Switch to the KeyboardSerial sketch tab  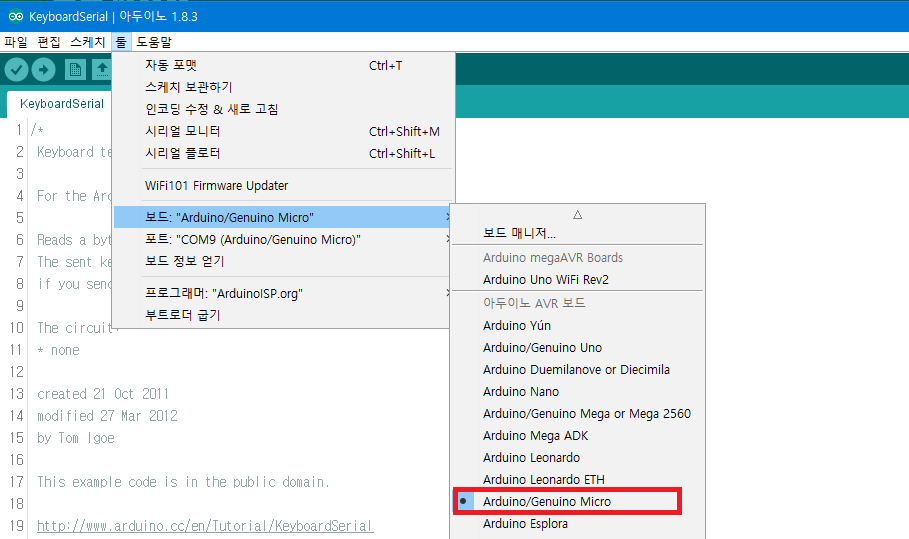pos(61,104)
